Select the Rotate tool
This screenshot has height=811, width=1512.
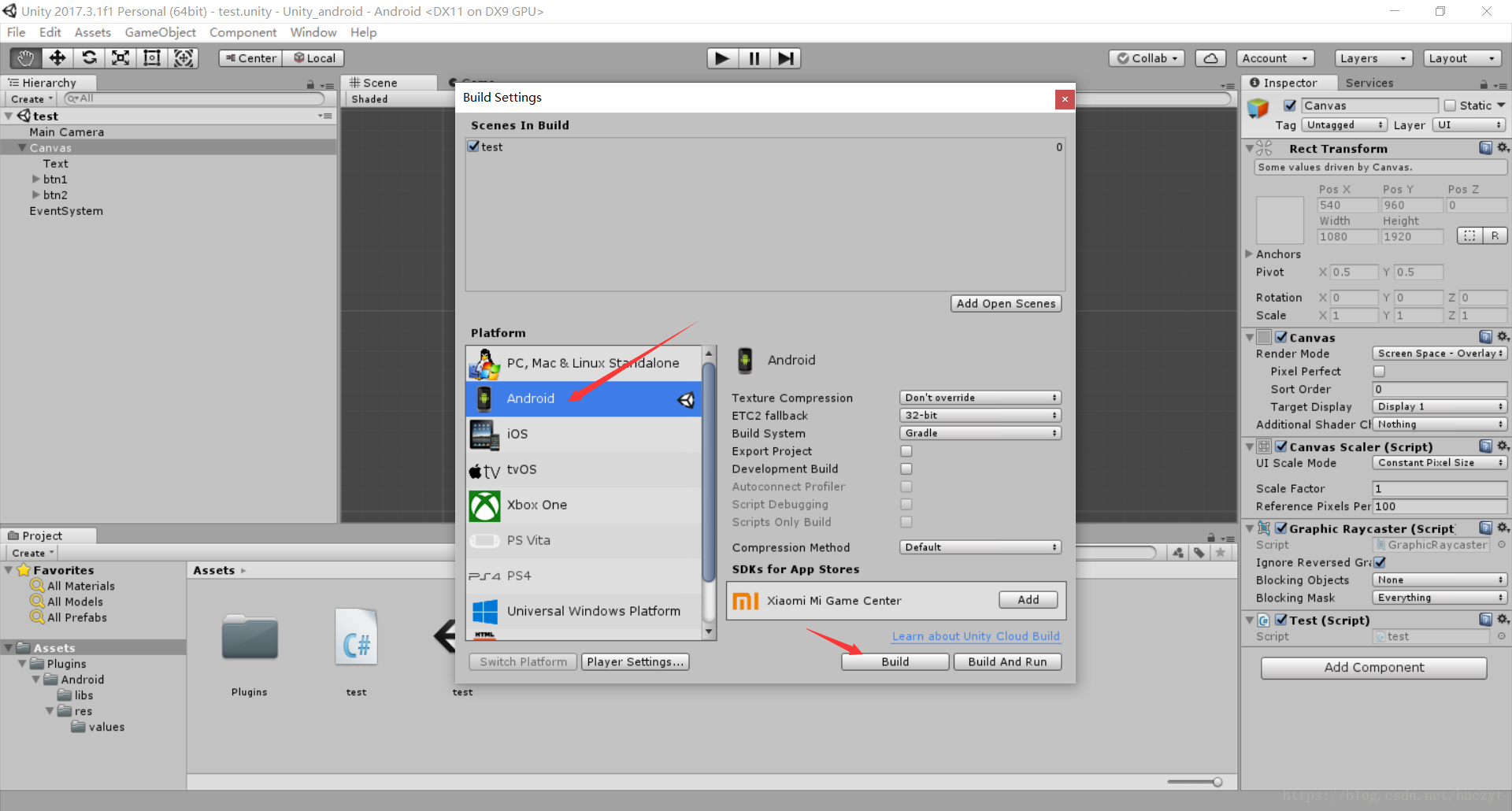click(89, 58)
